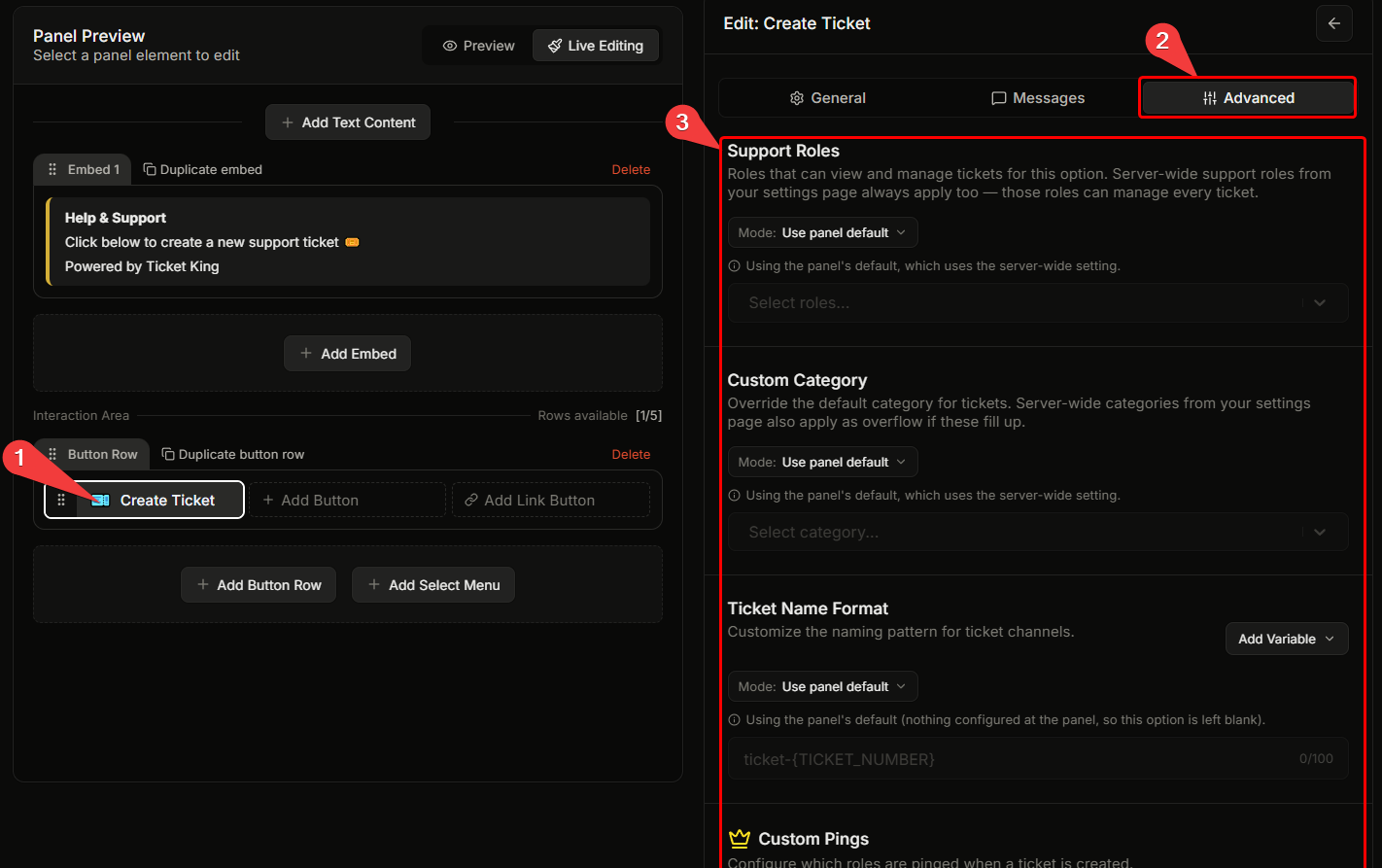Click the 'Rows available' counter text
The image size is (1382, 868).
click(600, 415)
